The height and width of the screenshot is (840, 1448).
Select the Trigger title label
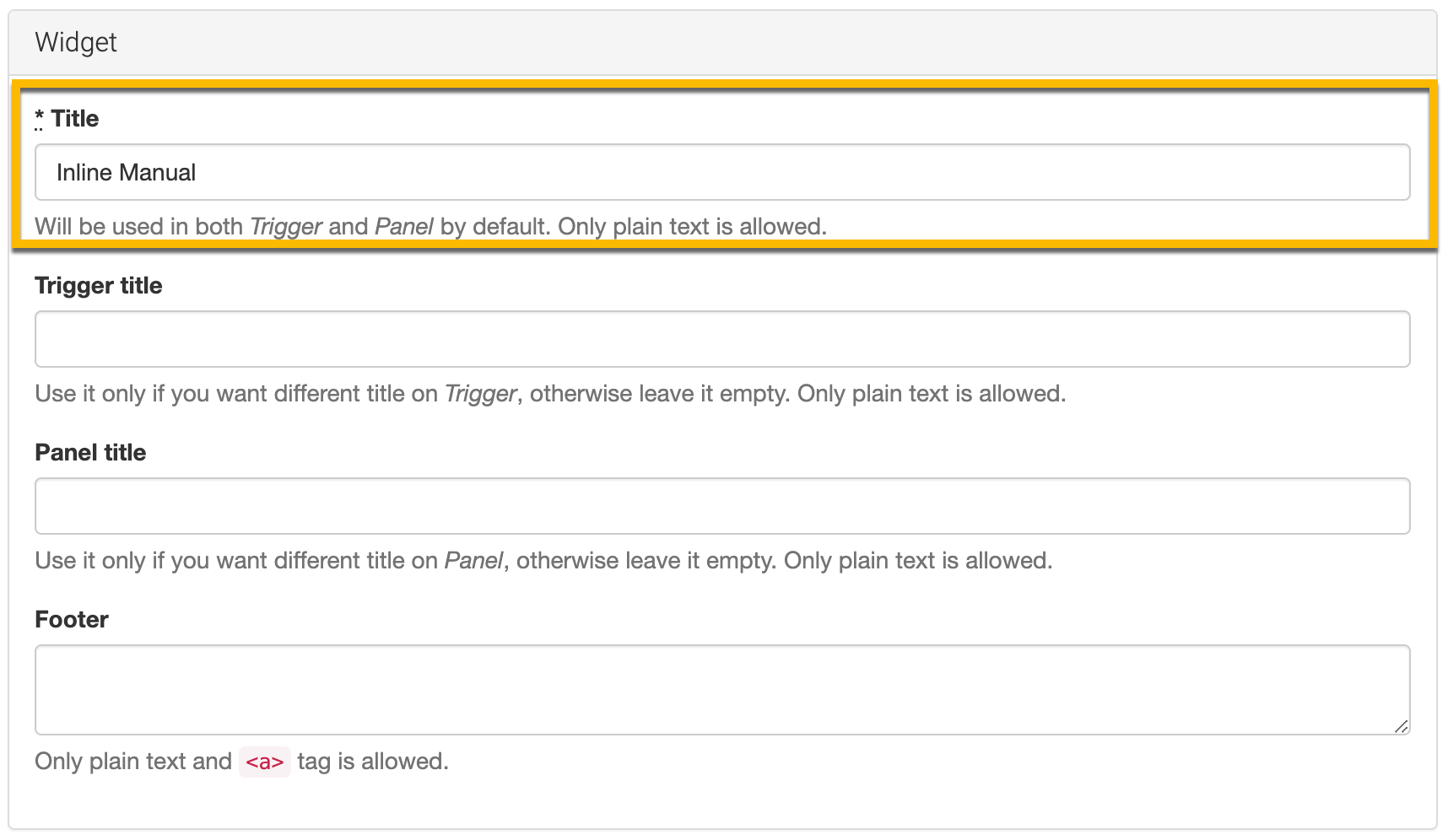99,286
